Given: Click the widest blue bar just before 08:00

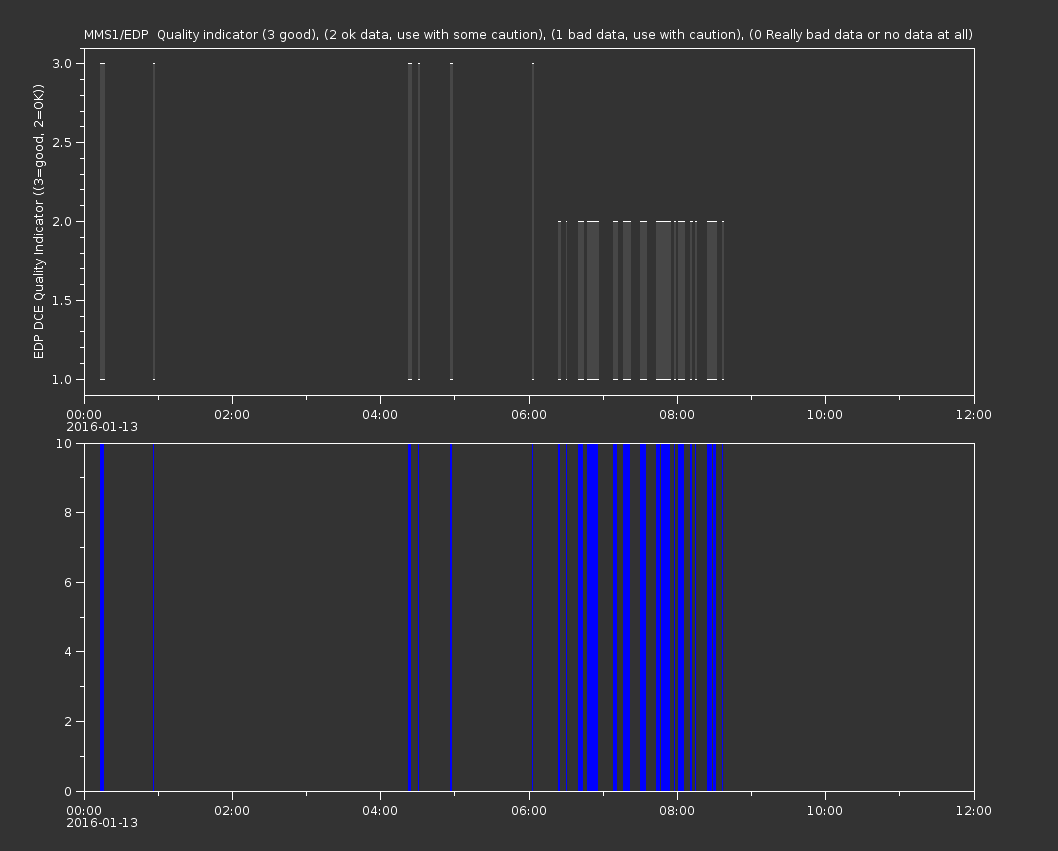Looking at the screenshot, I should tap(665, 617).
